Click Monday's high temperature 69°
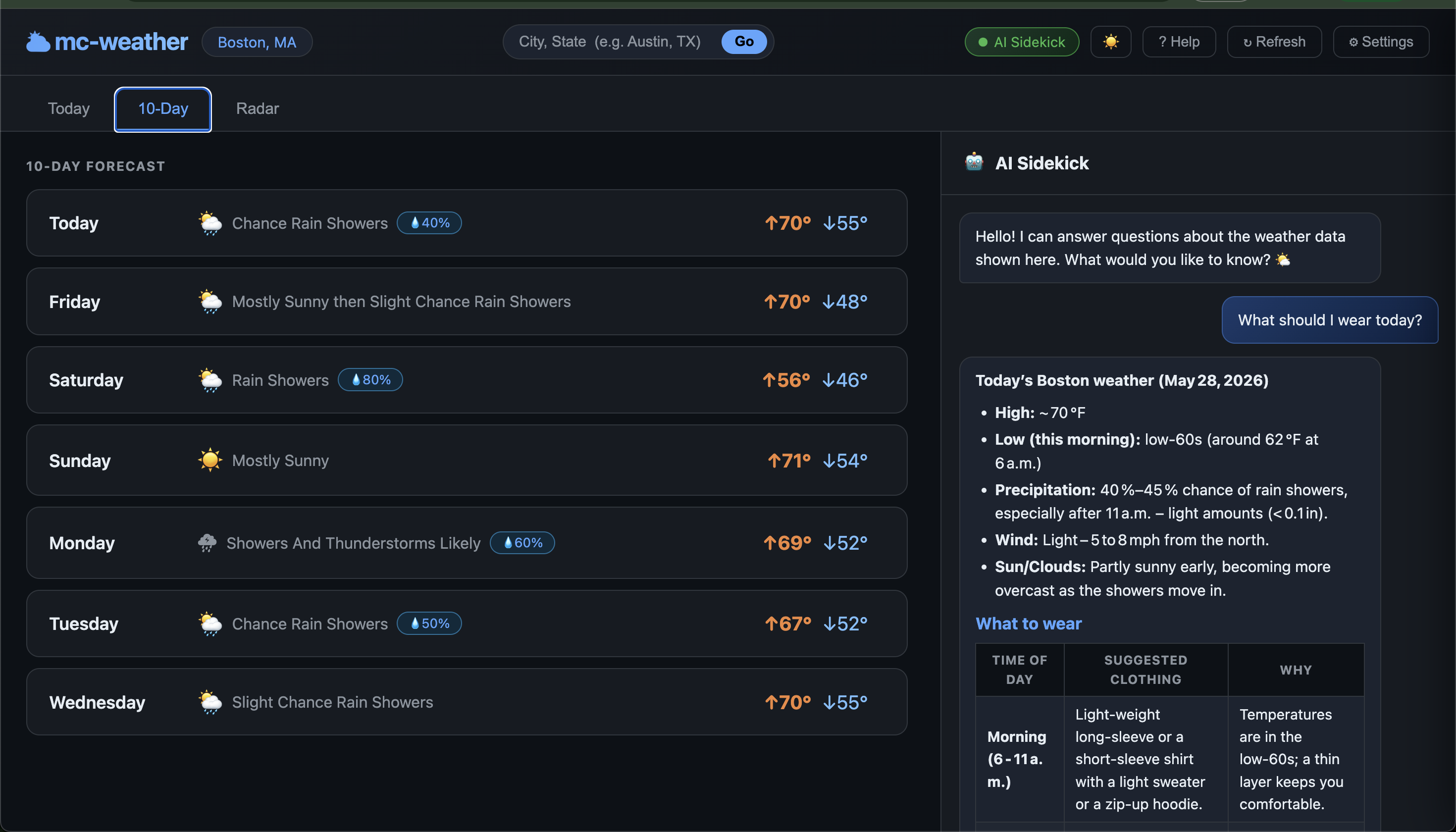The height and width of the screenshot is (832, 1456). pos(787,543)
